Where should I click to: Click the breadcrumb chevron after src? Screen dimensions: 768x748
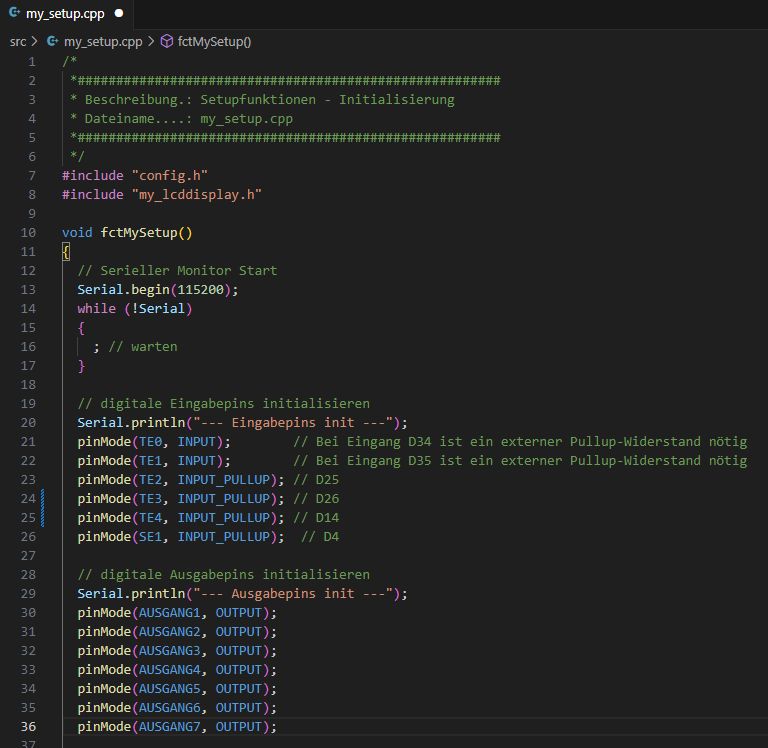click(35, 41)
